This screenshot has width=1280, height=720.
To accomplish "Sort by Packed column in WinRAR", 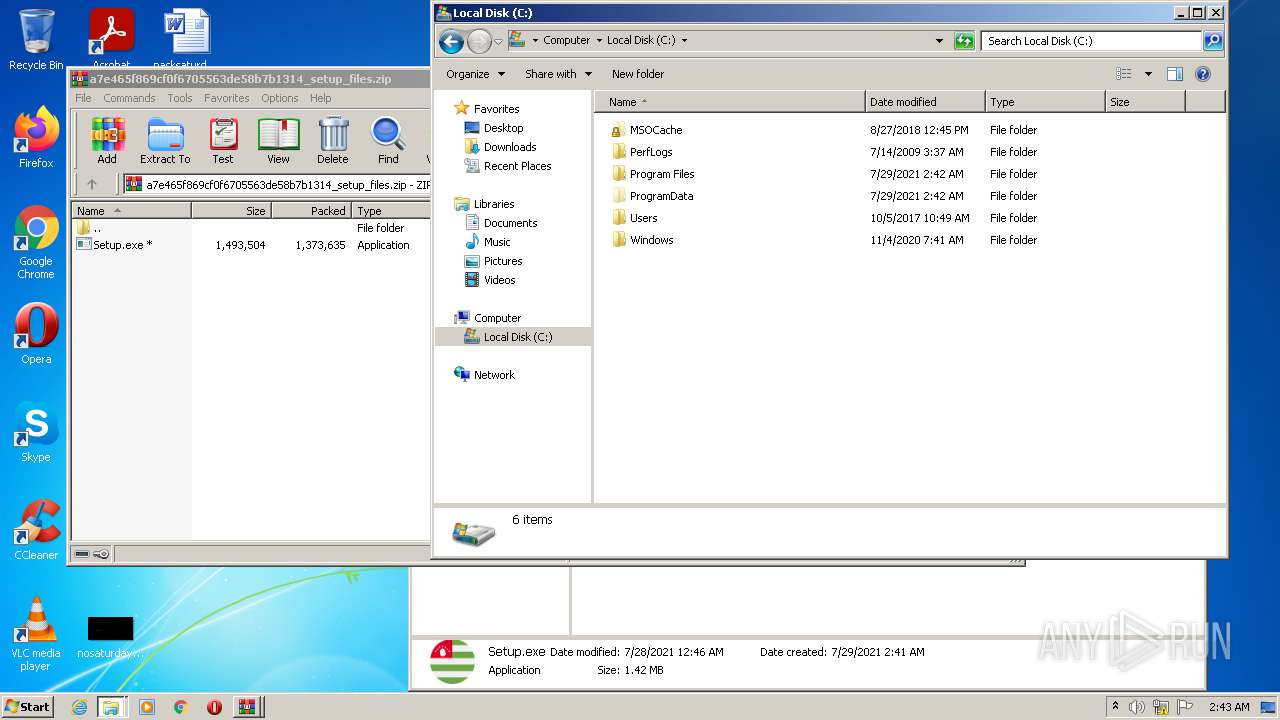I will click(x=311, y=211).
